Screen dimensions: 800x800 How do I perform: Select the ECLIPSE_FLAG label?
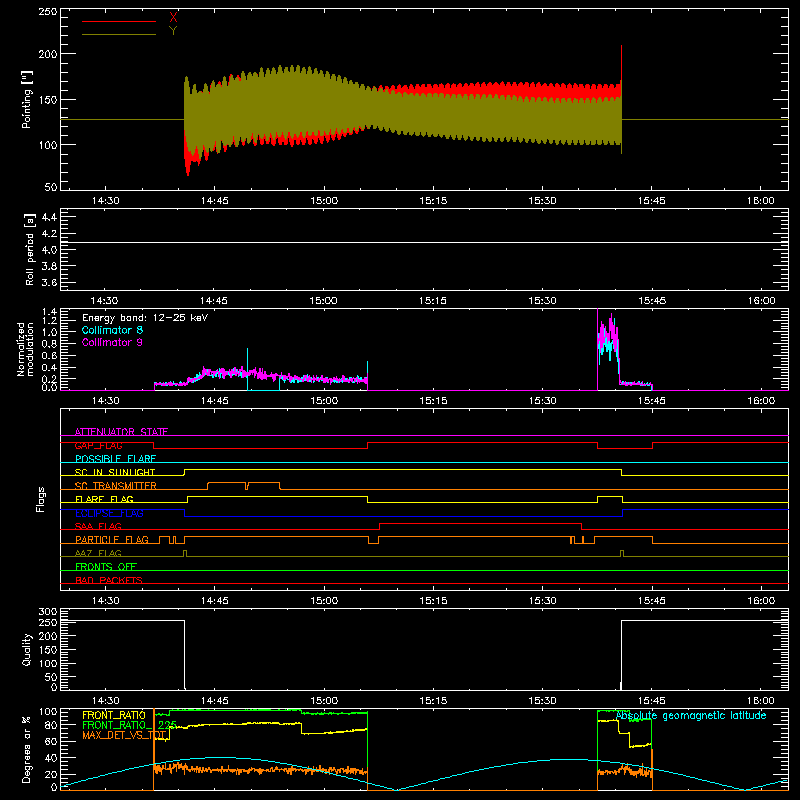click(109, 513)
